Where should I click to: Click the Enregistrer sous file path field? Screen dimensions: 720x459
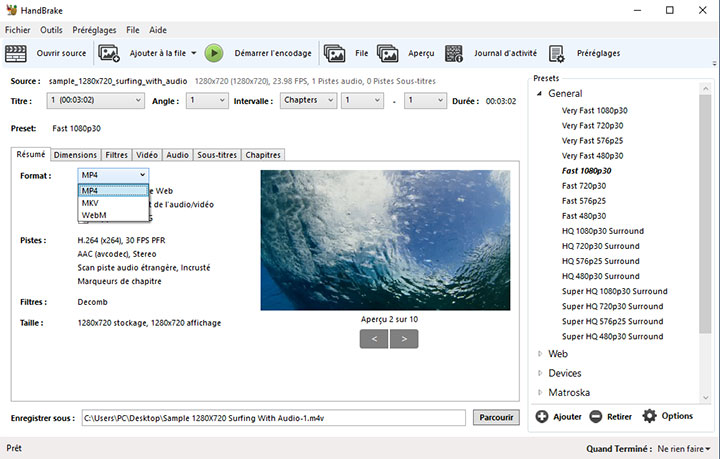(x=272, y=417)
